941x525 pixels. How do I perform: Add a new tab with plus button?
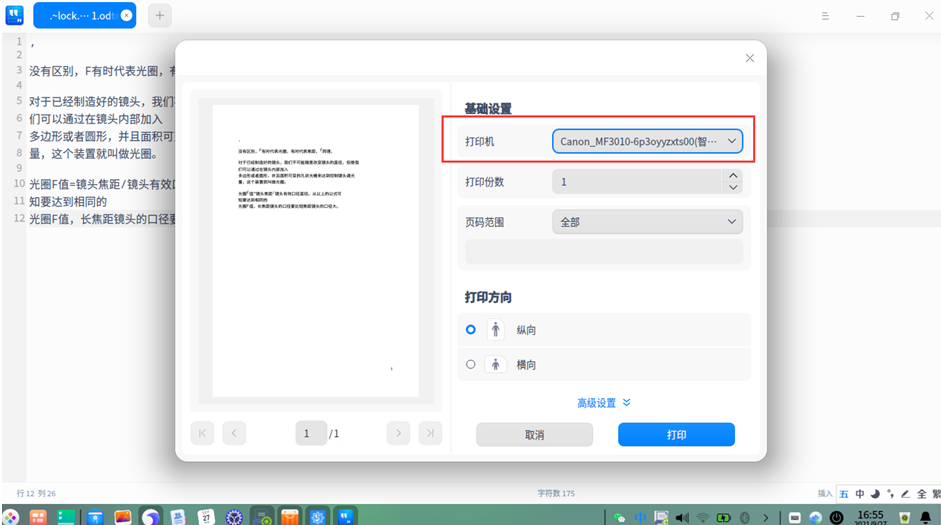[x=160, y=16]
